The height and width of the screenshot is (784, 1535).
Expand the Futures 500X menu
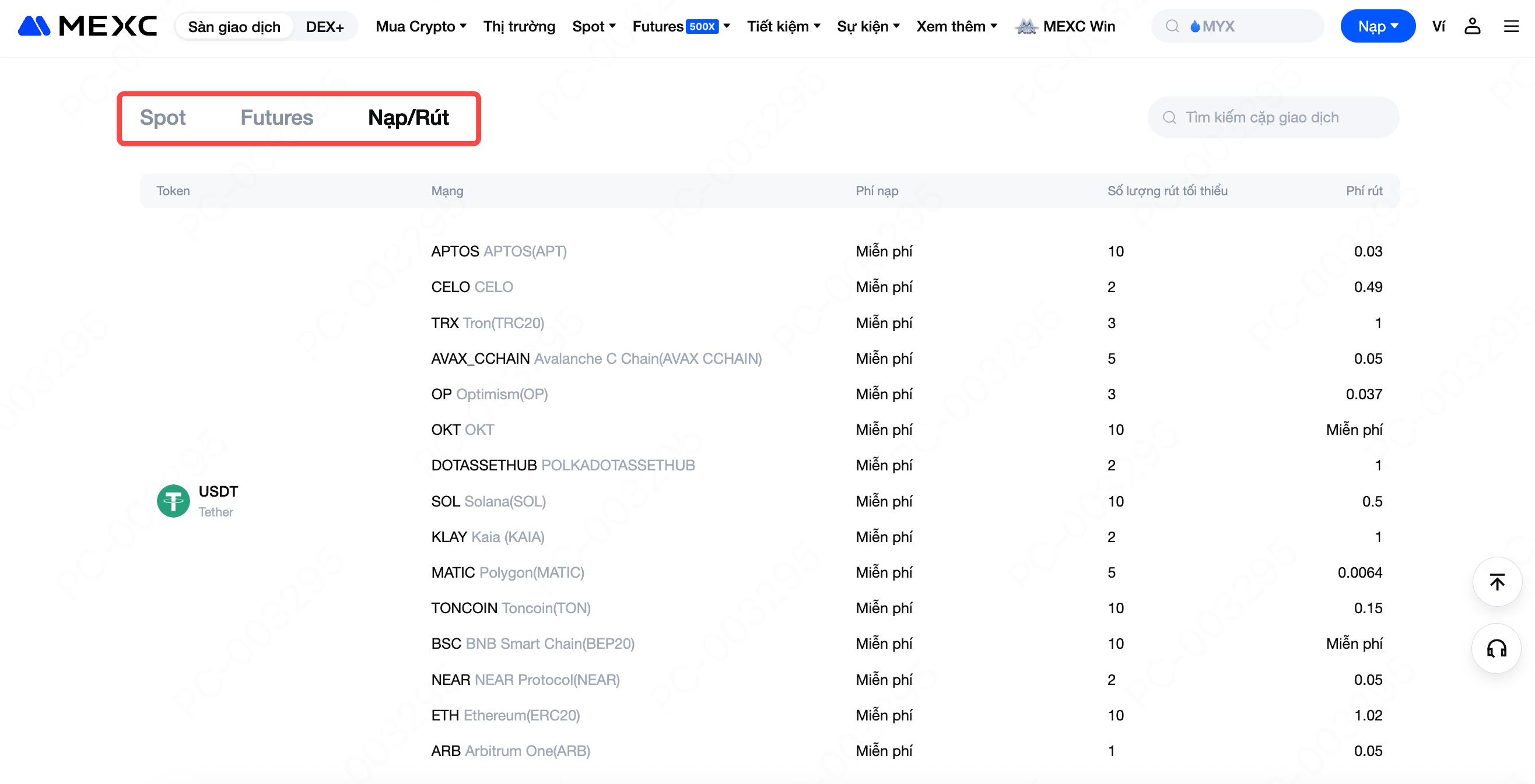click(x=681, y=26)
